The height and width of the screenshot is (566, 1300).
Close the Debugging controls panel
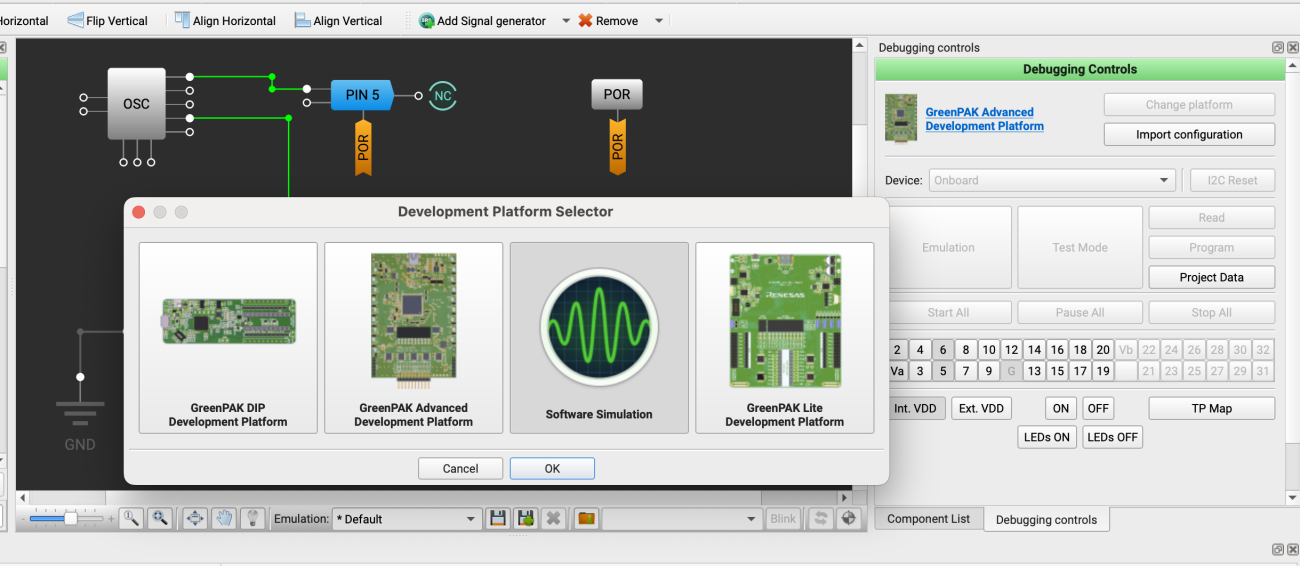tap(1292, 48)
